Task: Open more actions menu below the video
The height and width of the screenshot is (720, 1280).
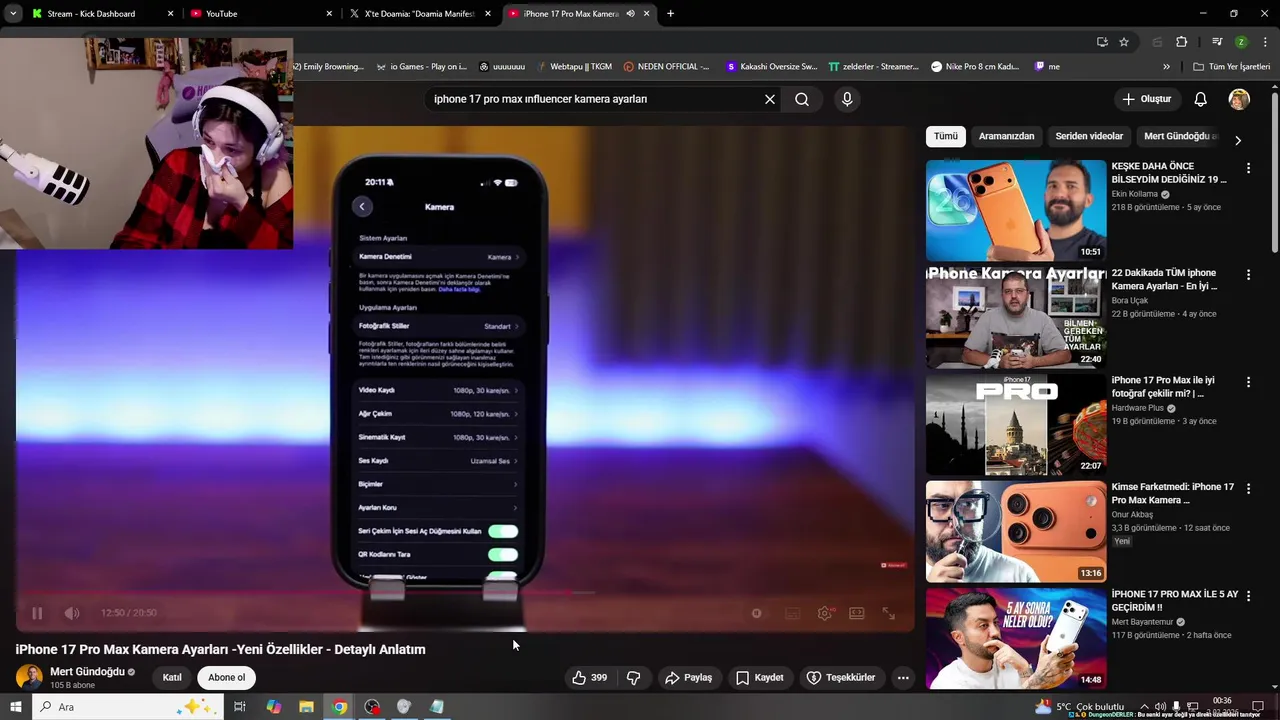Action: point(903,678)
